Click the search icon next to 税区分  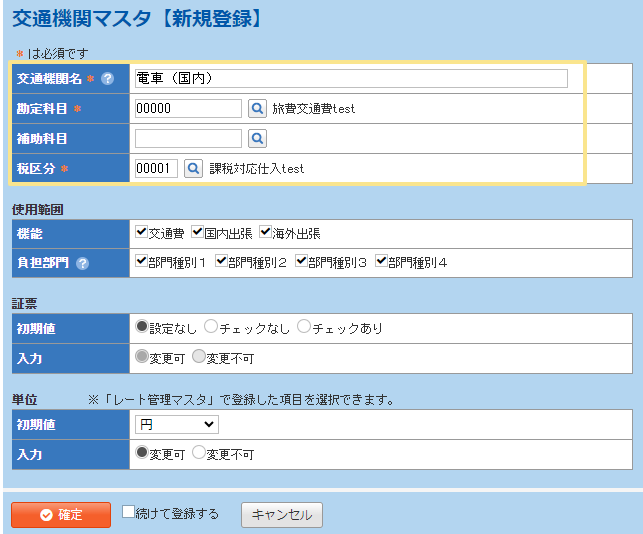193,169
